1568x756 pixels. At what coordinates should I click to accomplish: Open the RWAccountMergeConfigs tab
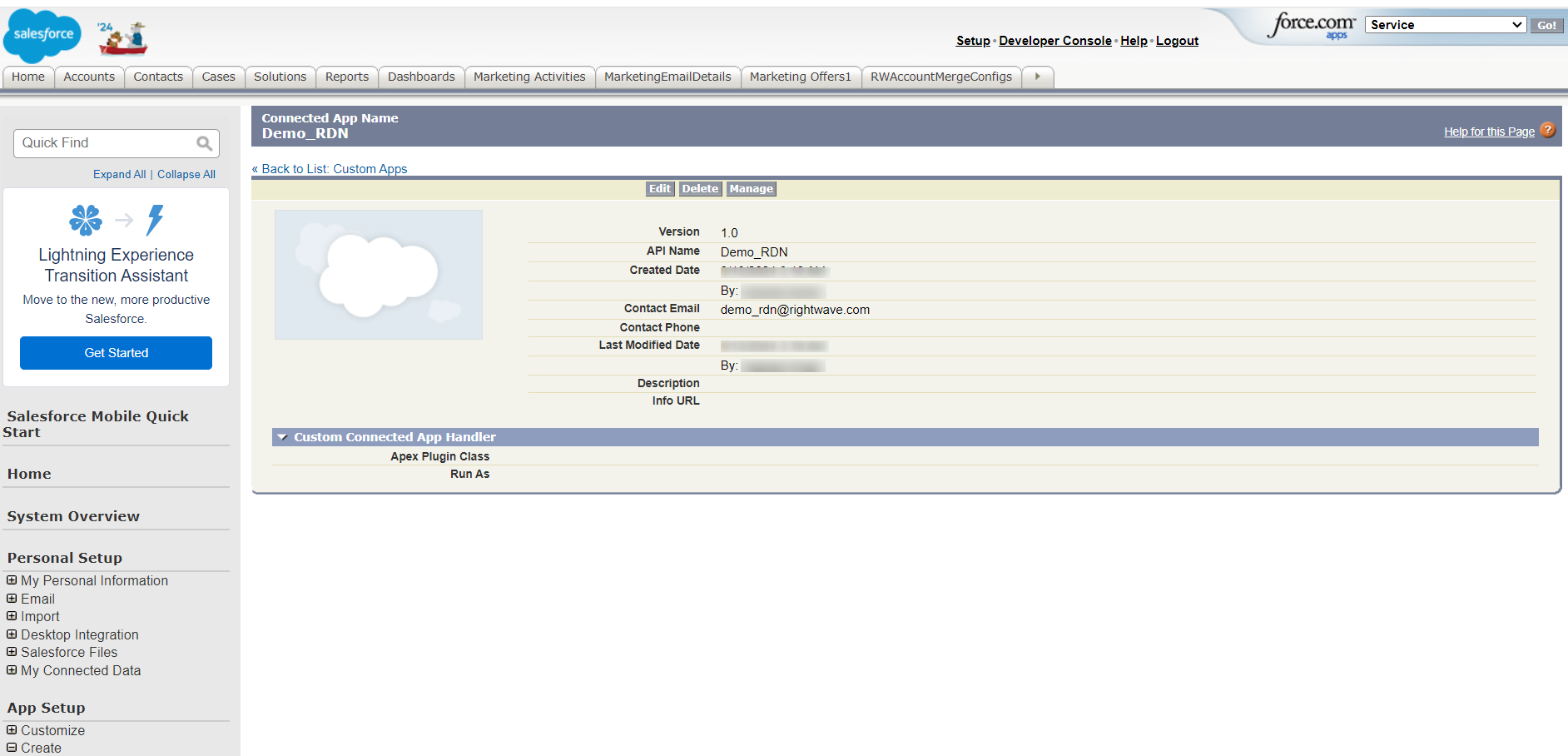click(941, 77)
